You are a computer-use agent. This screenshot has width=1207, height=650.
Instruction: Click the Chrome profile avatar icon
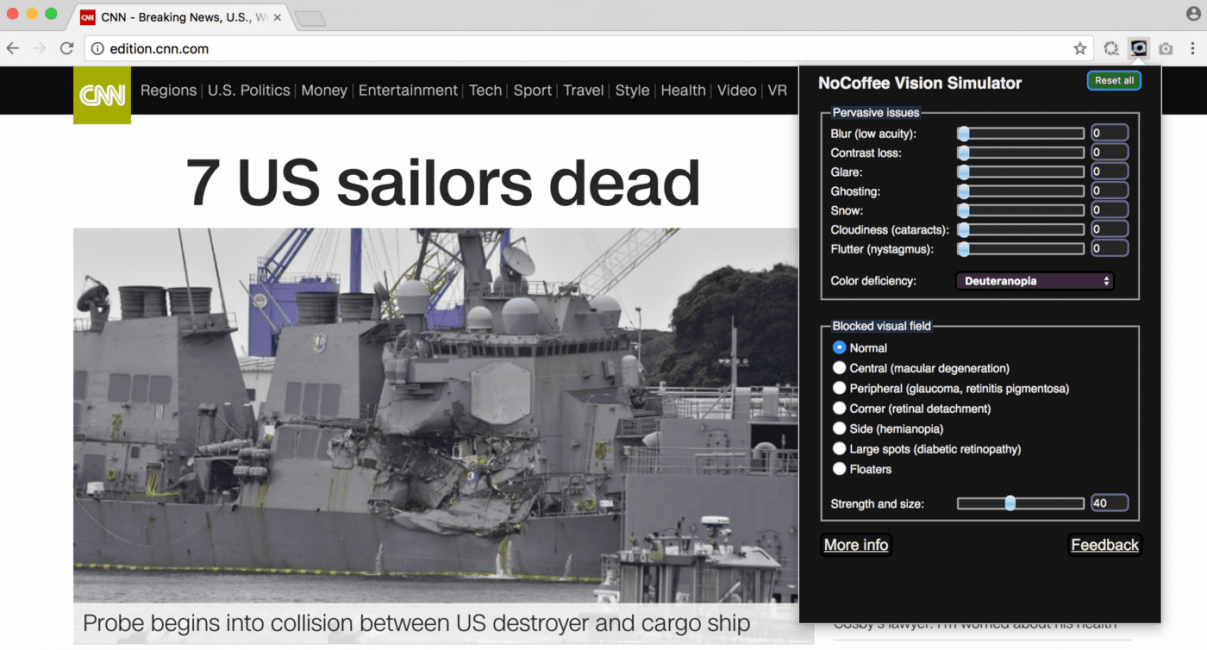(1193, 14)
